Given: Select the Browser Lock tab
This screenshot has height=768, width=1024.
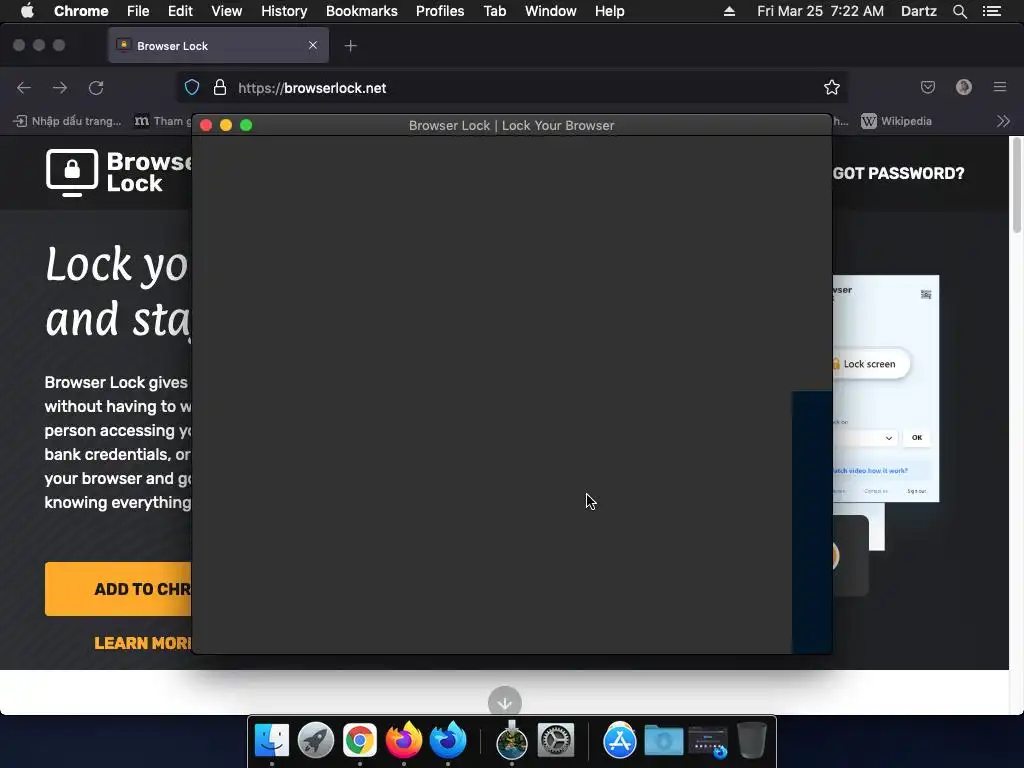Looking at the screenshot, I should click(x=218, y=46).
